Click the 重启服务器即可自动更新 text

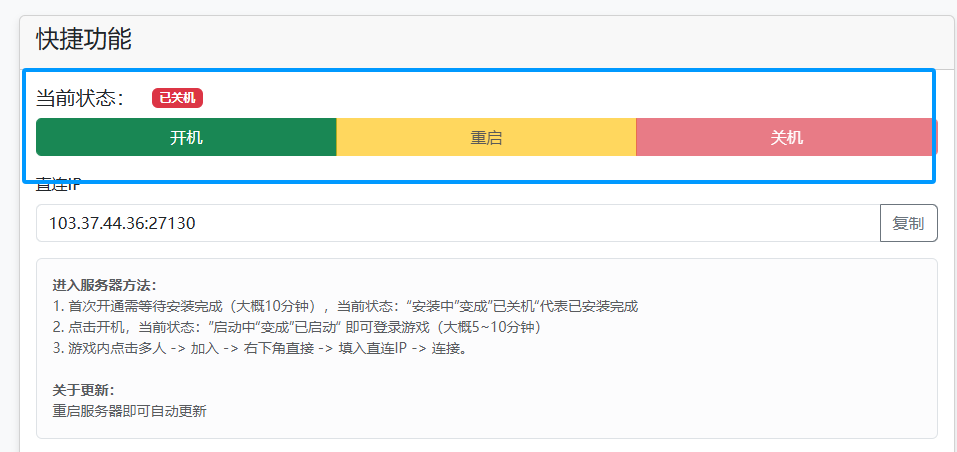129,411
